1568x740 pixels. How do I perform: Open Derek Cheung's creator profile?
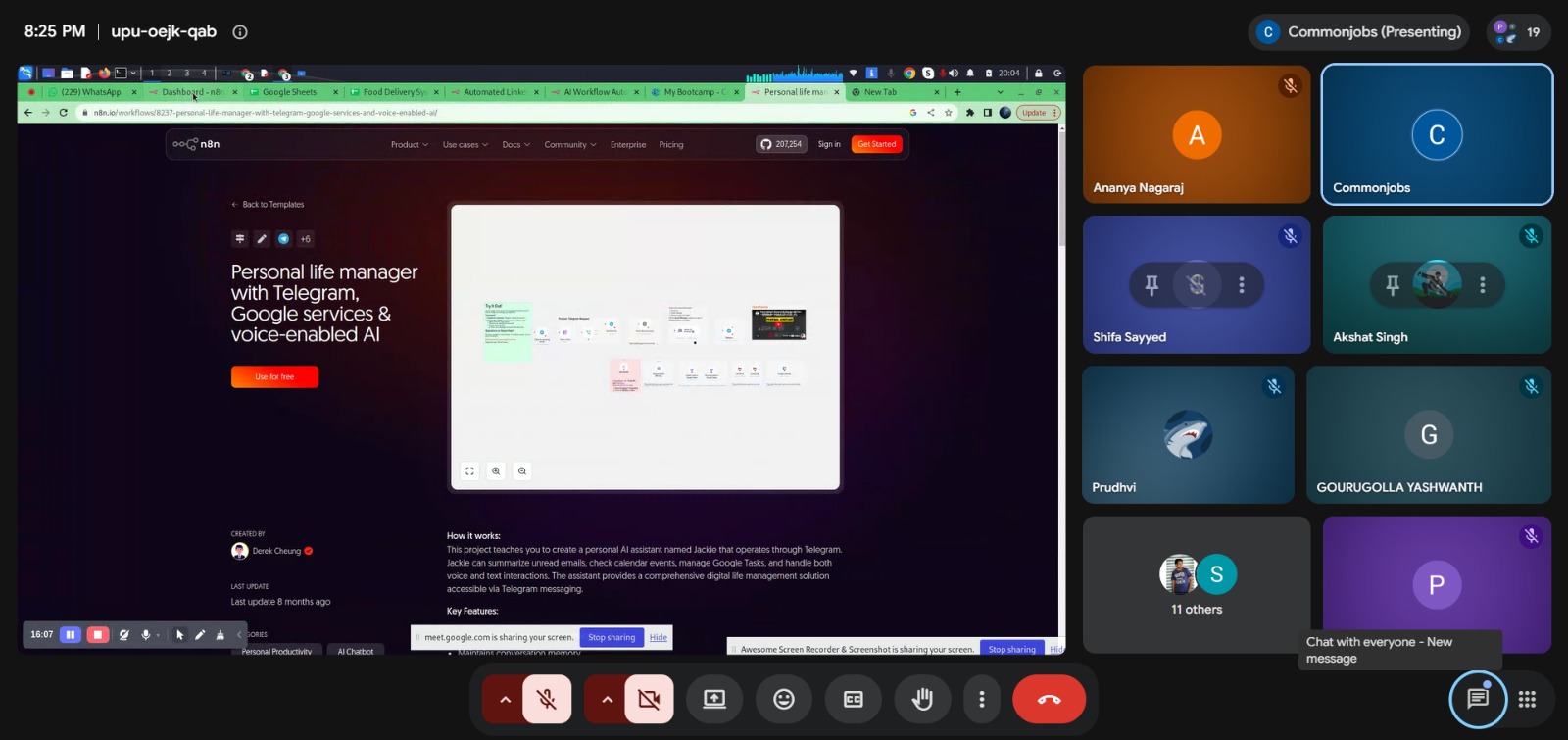pyautogui.click(x=271, y=551)
